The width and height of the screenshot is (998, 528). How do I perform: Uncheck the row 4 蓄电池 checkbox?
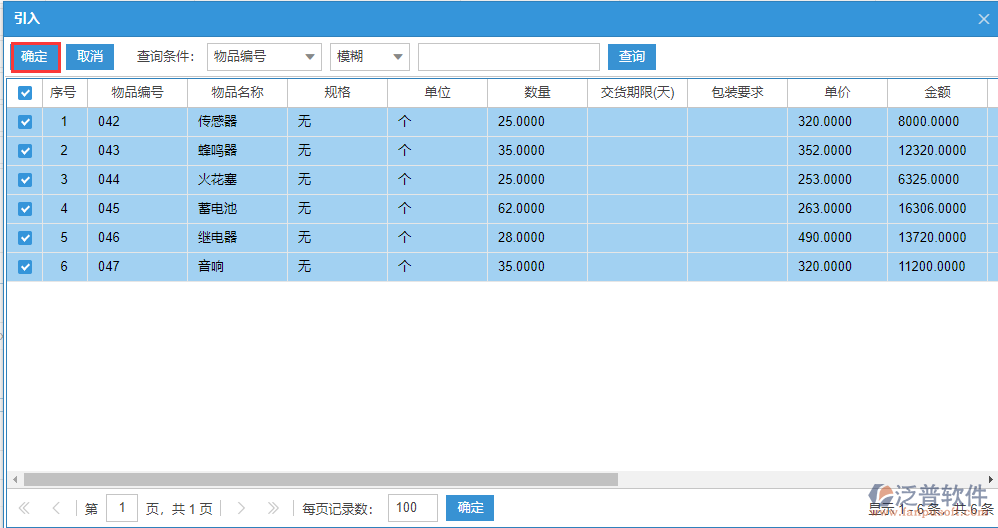[25, 209]
